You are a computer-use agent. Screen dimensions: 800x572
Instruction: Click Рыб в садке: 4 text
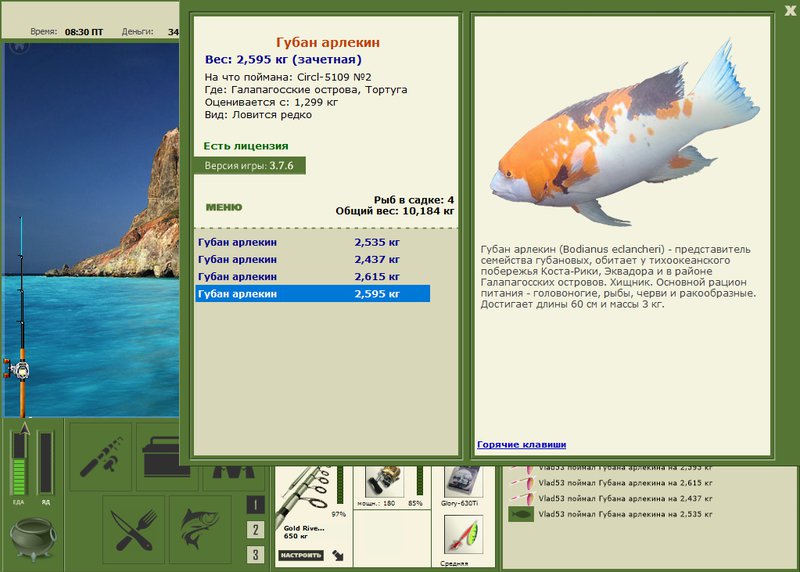[413, 200]
